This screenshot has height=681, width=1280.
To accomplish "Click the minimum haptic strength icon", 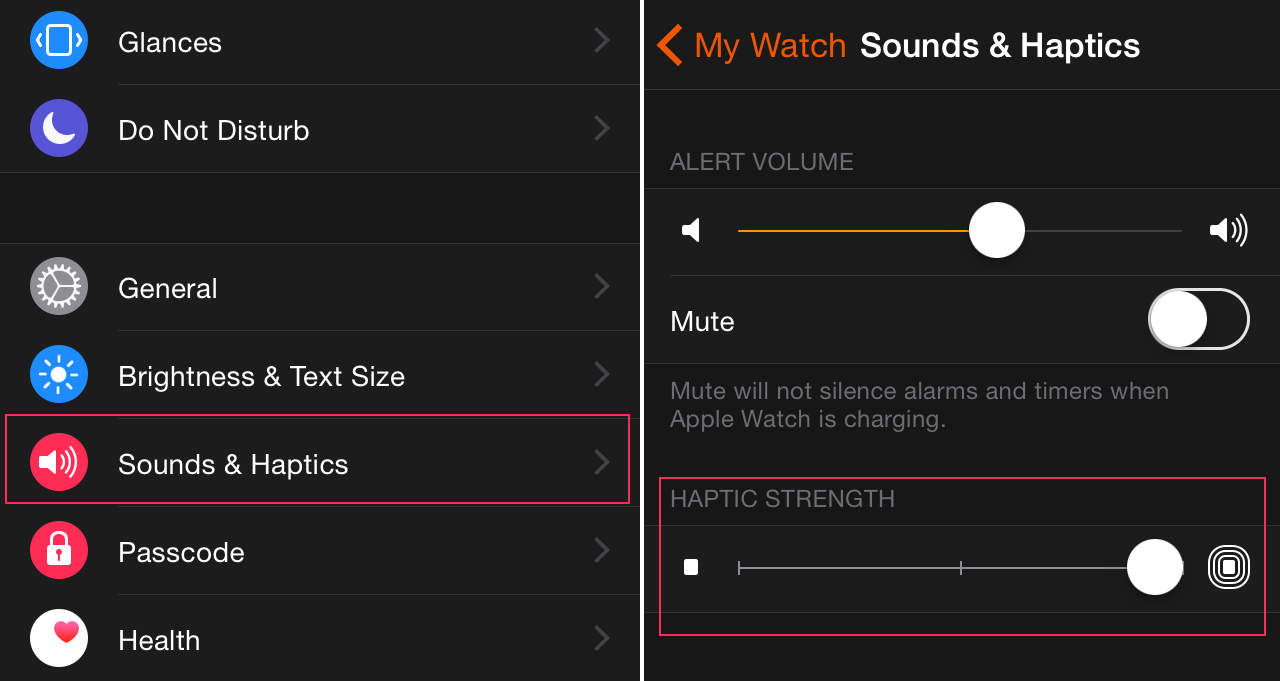I will pos(691,568).
